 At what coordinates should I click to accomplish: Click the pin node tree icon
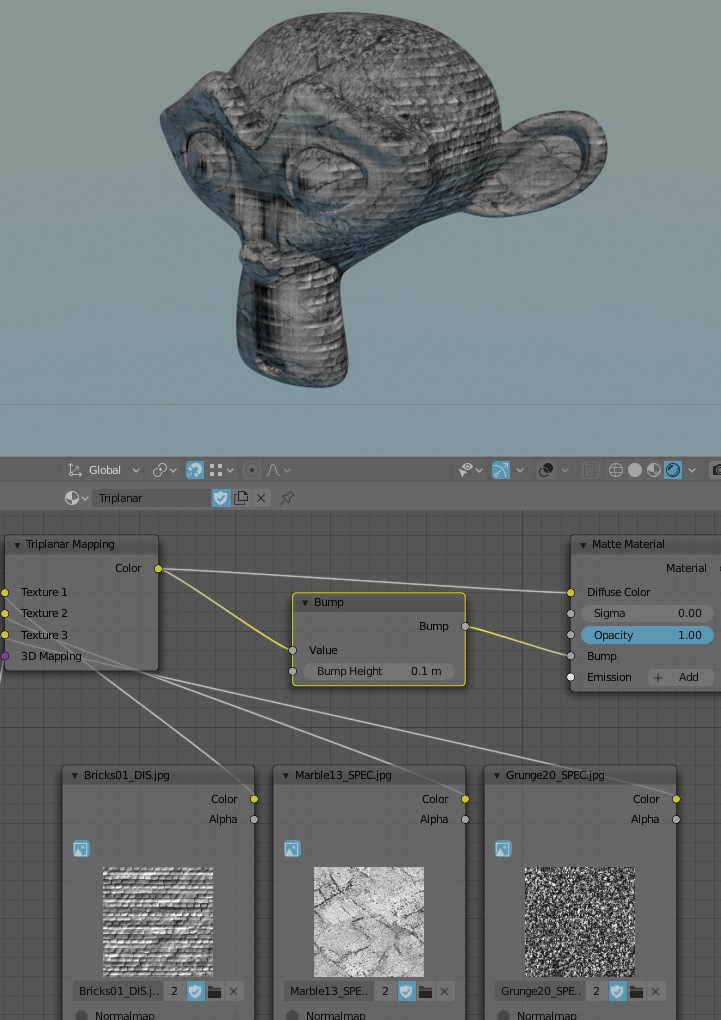tap(287, 498)
